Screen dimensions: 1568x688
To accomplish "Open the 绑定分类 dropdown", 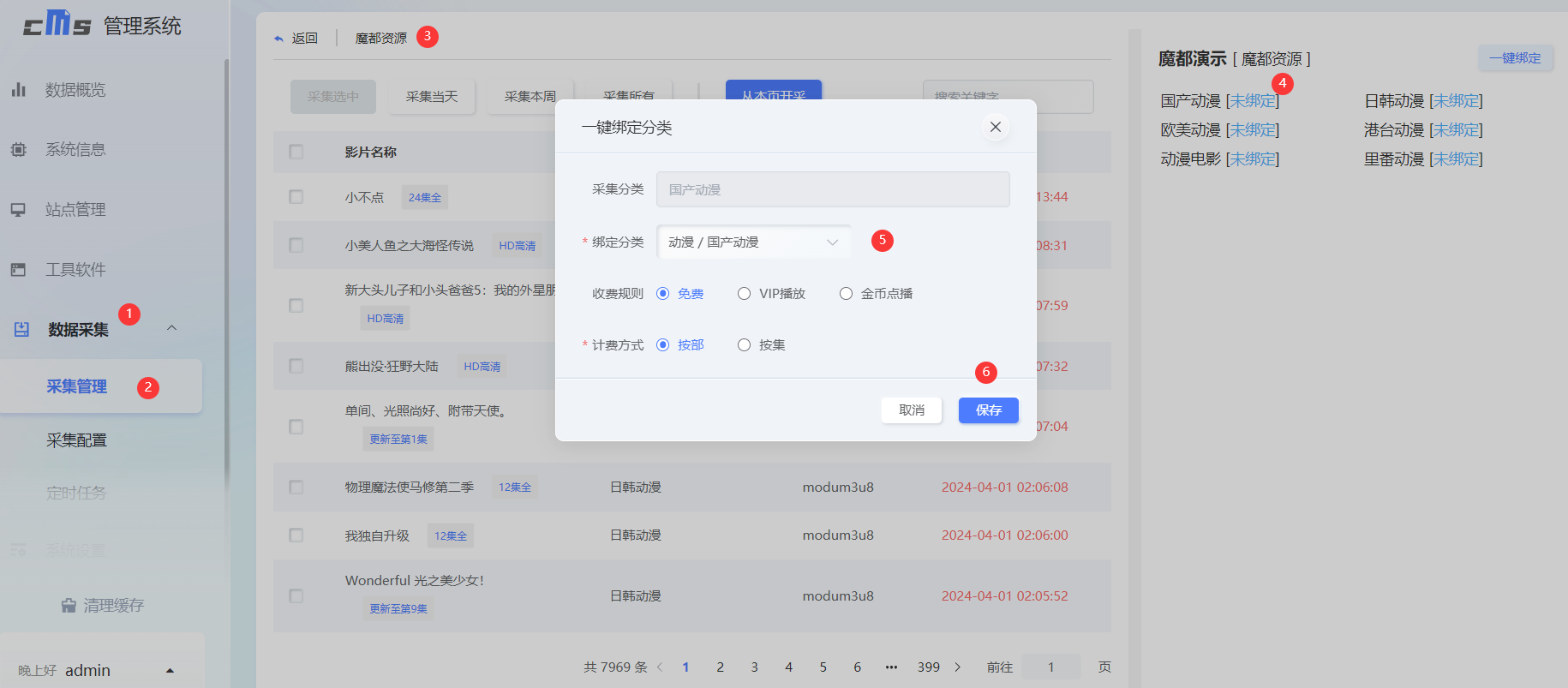I will point(753,242).
